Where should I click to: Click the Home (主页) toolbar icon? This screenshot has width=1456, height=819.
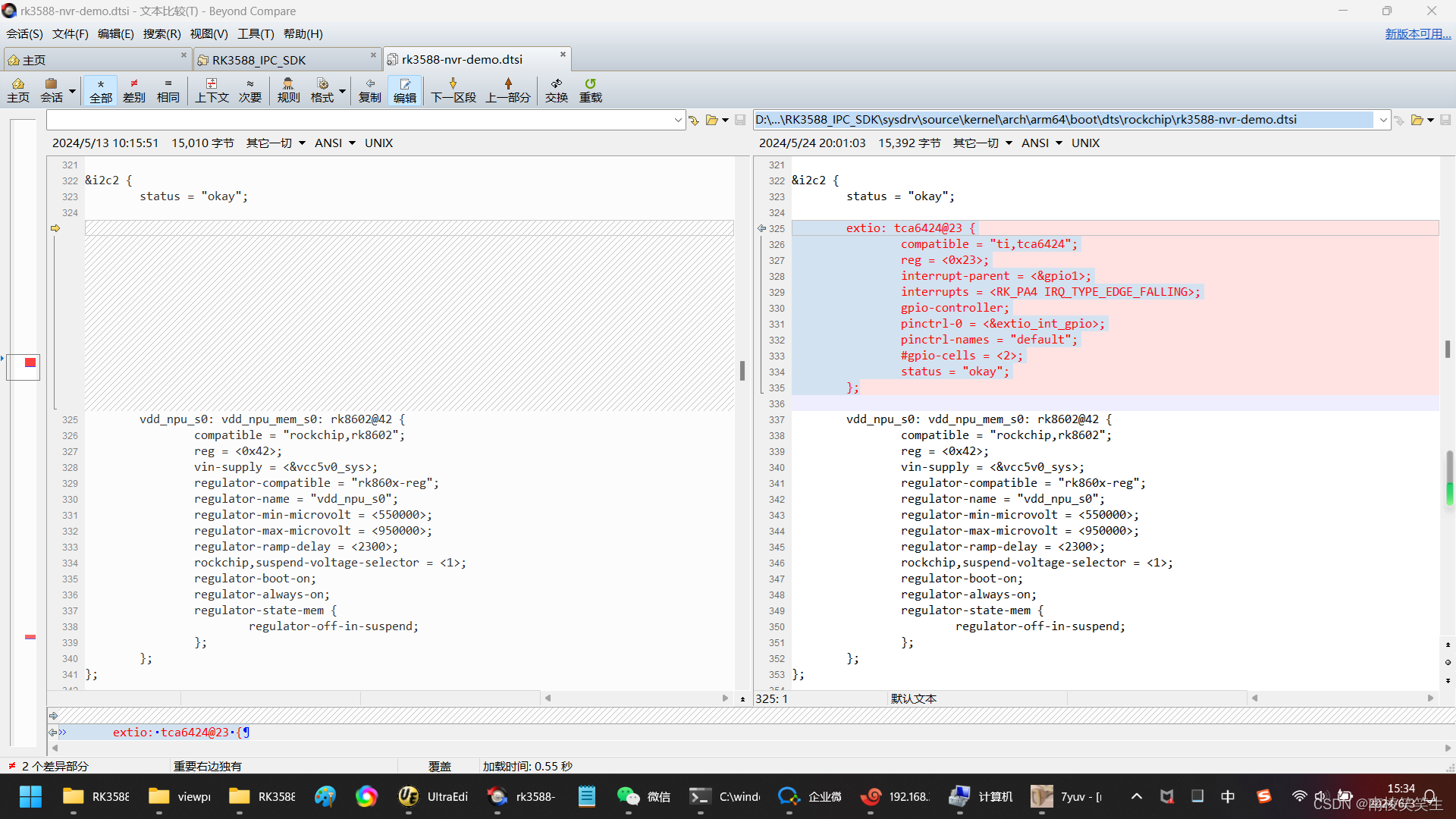point(18,89)
